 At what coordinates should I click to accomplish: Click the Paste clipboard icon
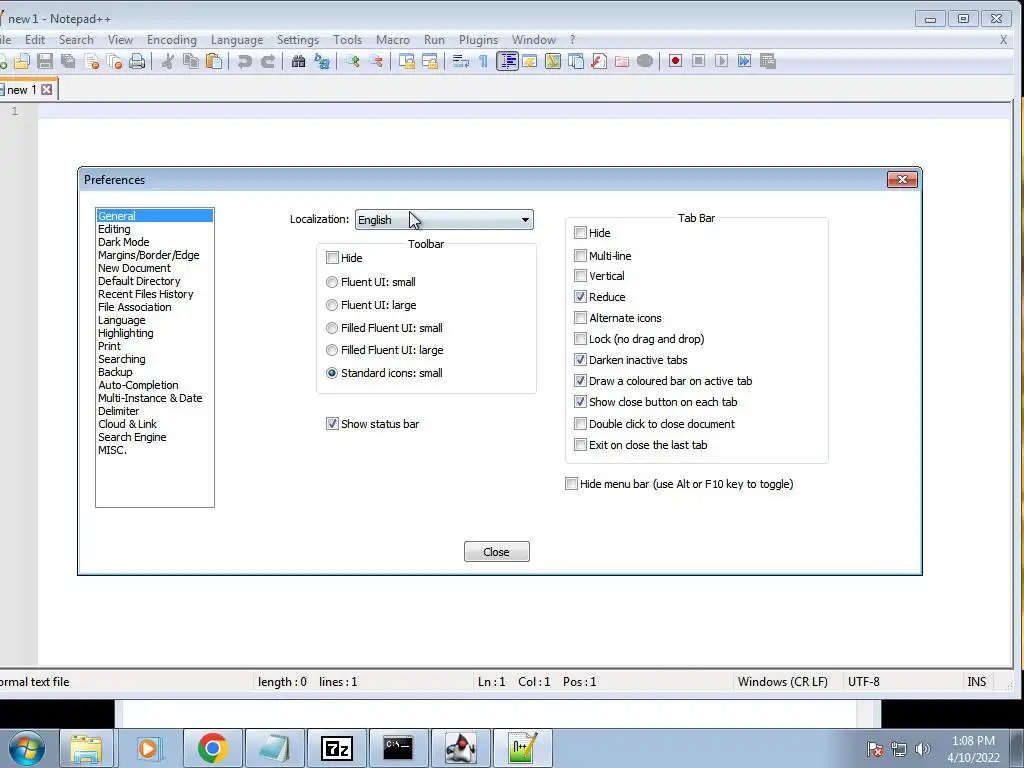[x=214, y=61]
